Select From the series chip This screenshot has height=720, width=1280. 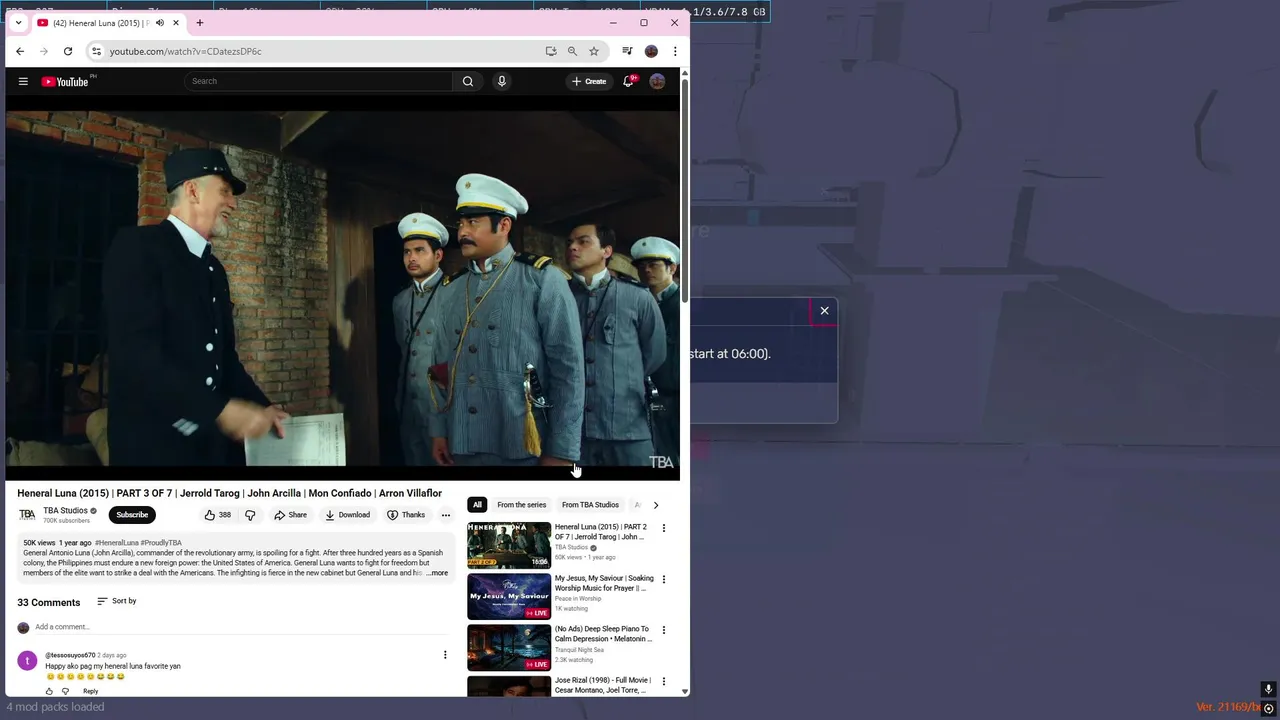[x=522, y=505]
